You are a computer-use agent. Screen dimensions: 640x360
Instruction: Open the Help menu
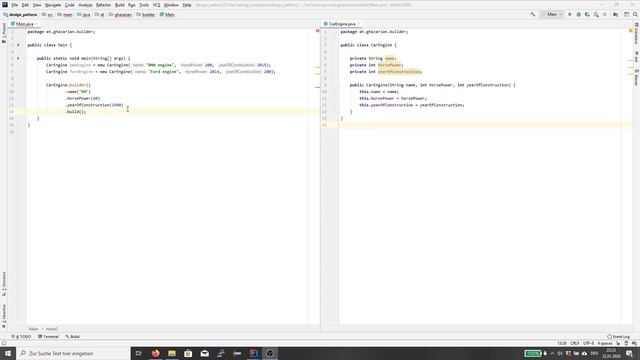pos(187,5)
